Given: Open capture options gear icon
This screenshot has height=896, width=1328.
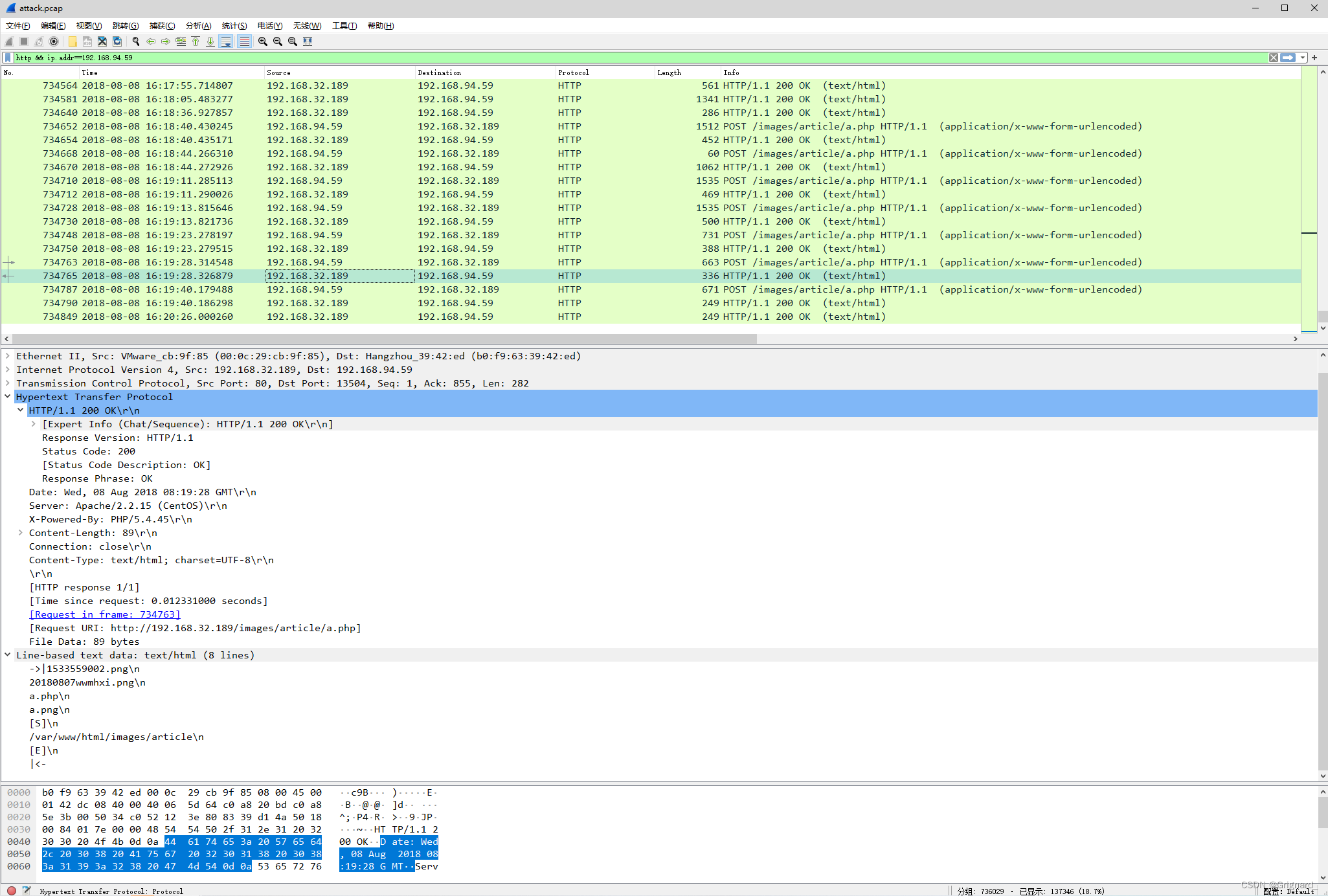Looking at the screenshot, I should [54, 41].
